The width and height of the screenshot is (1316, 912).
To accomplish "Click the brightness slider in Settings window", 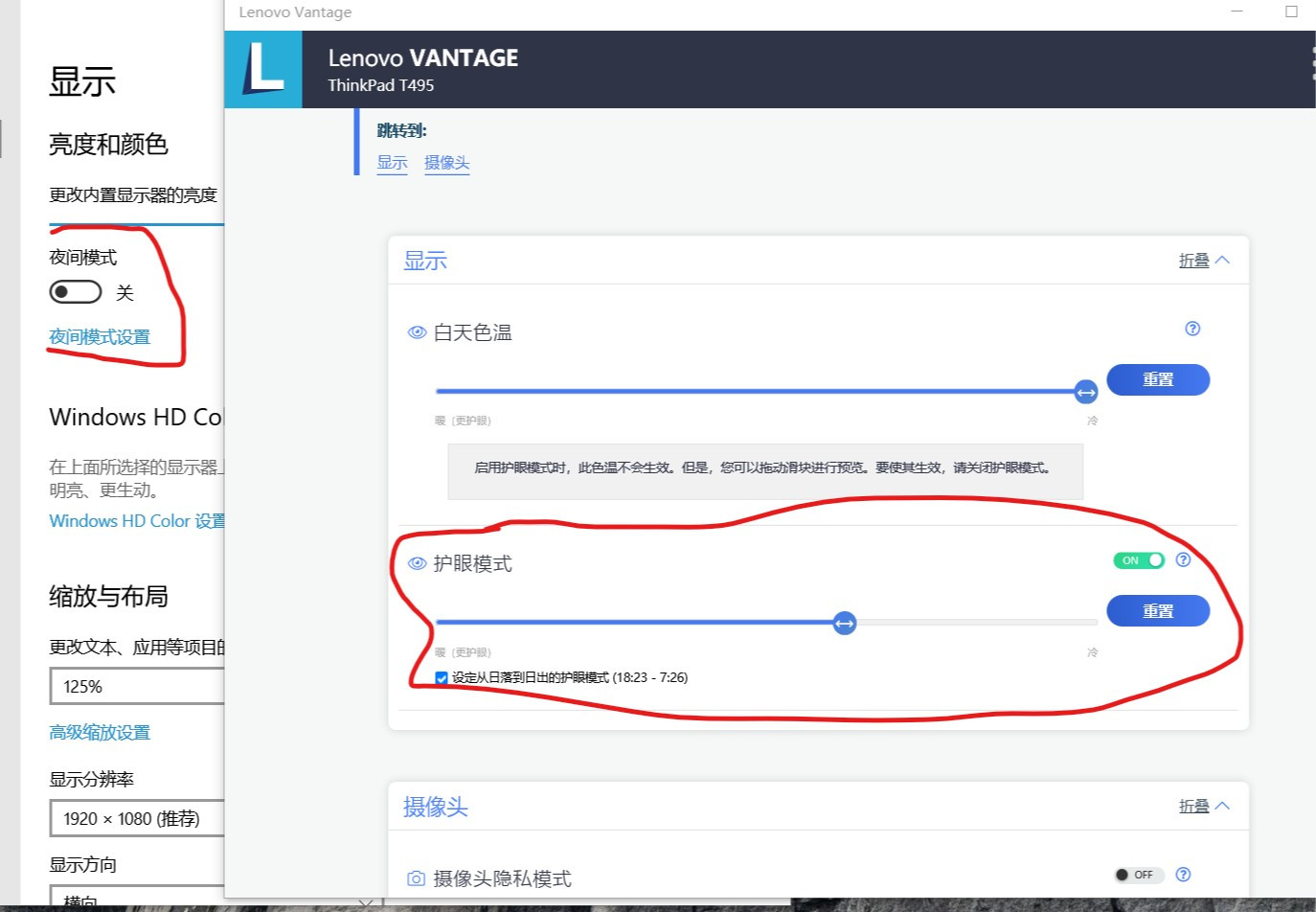I will tap(137, 224).
